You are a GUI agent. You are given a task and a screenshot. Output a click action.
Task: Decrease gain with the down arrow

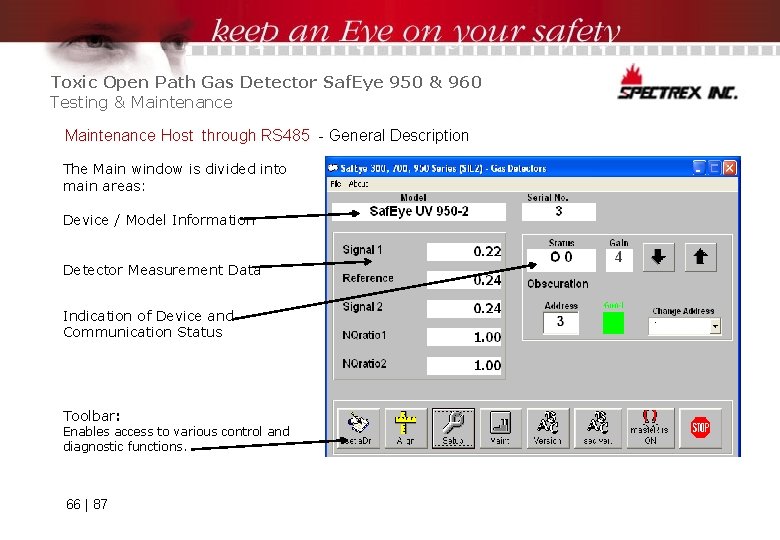658,257
